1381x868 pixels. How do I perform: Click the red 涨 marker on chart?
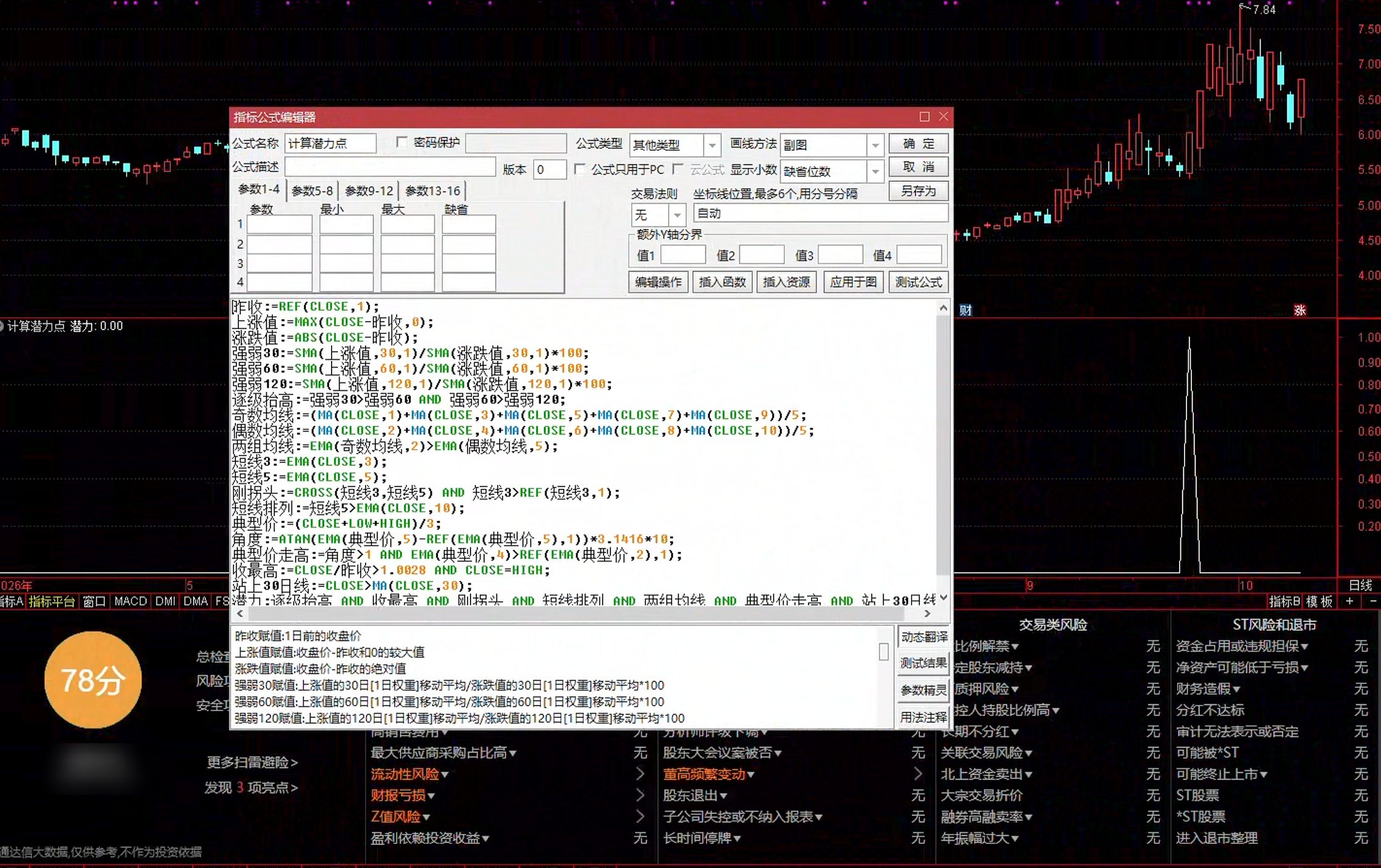tap(1299, 310)
